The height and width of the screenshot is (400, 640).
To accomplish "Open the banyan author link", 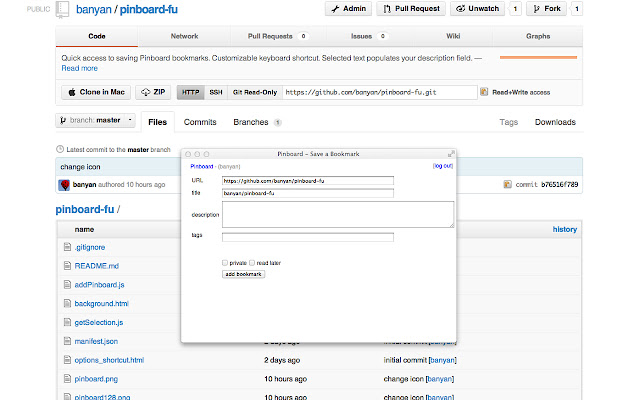I will (84, 184).
